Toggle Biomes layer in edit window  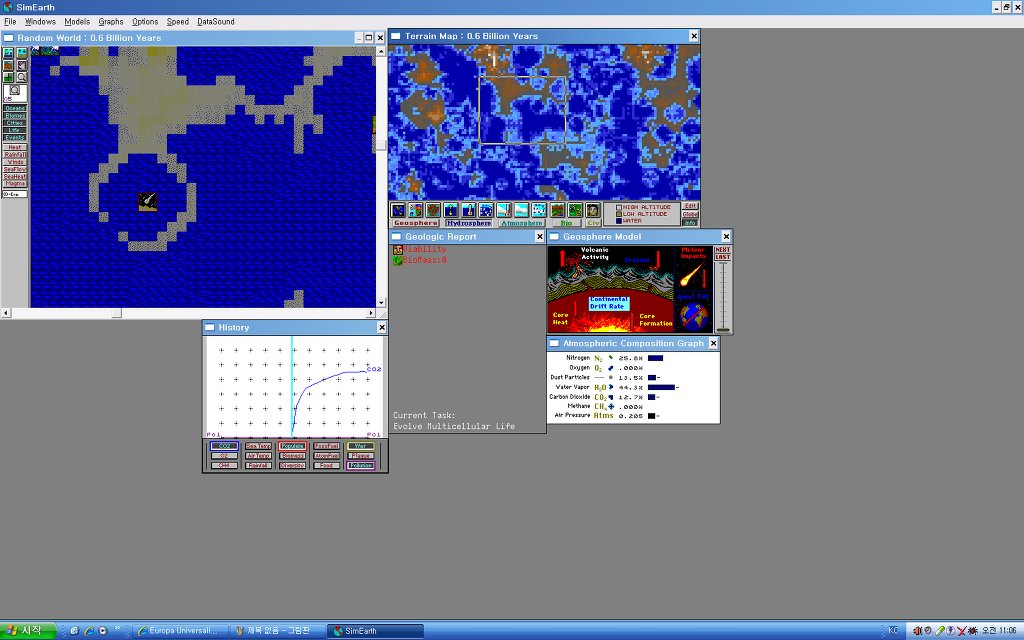(x=14, y=116)
